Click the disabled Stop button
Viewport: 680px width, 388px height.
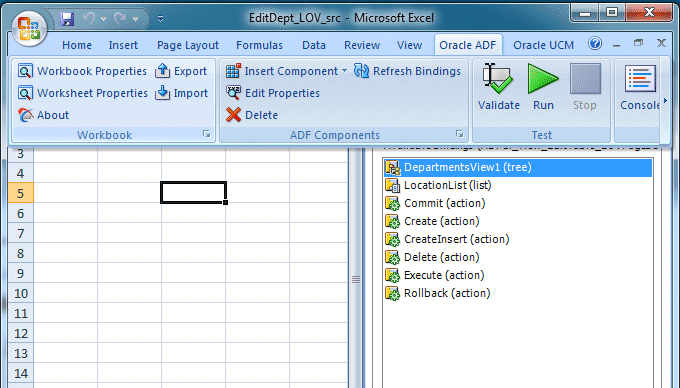coord(585,87)
